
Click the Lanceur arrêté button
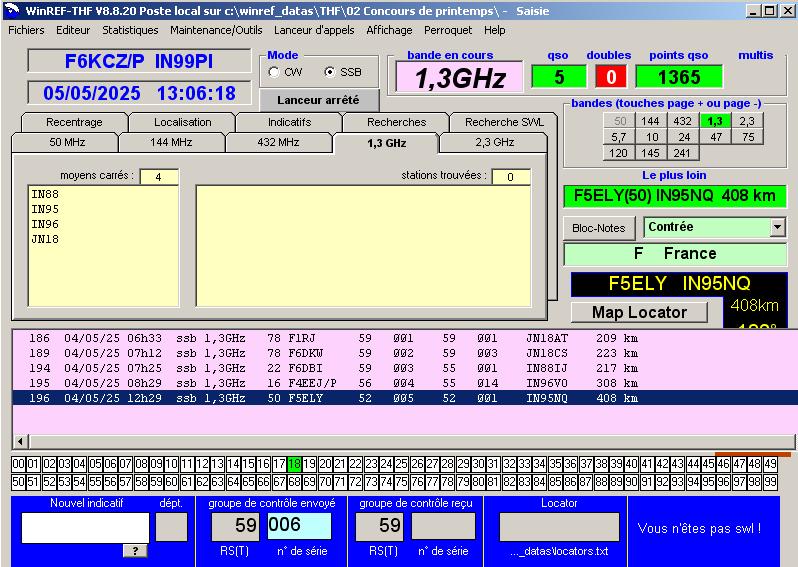[x=319, y=100]
